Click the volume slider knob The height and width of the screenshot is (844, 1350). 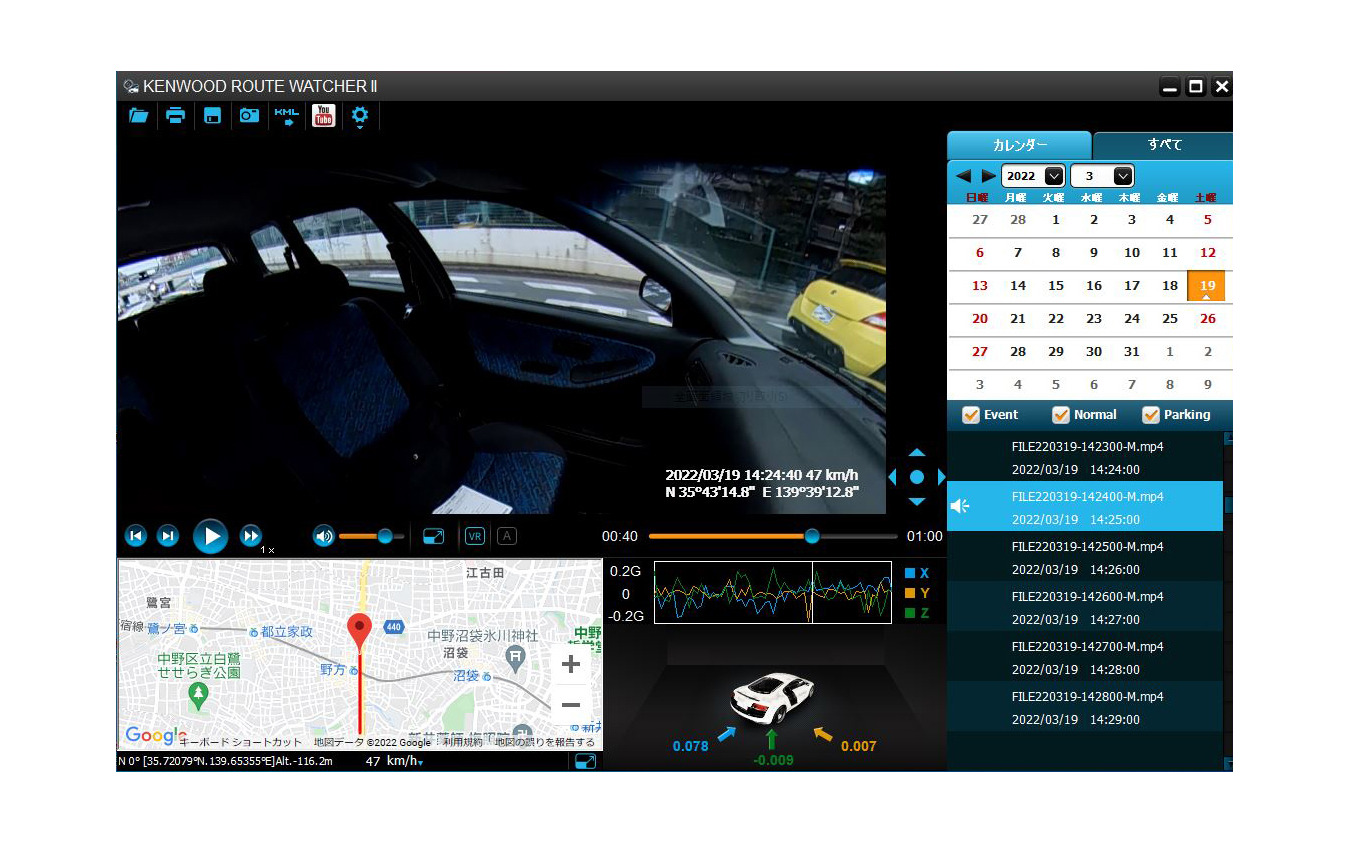click(385, 536)
